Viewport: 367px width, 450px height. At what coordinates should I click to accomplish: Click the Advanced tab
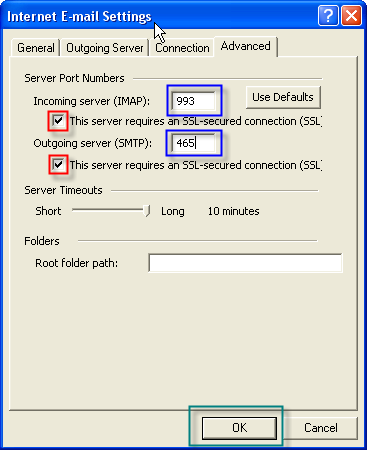click(246, 46)
